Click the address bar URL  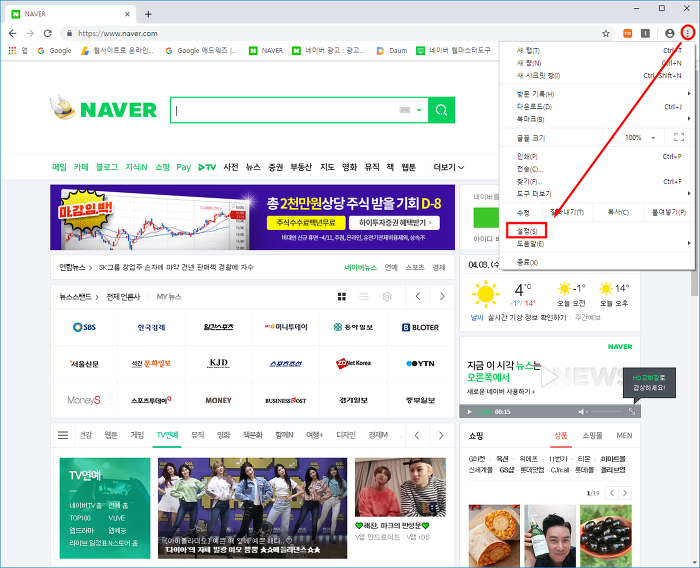(118, 33)
